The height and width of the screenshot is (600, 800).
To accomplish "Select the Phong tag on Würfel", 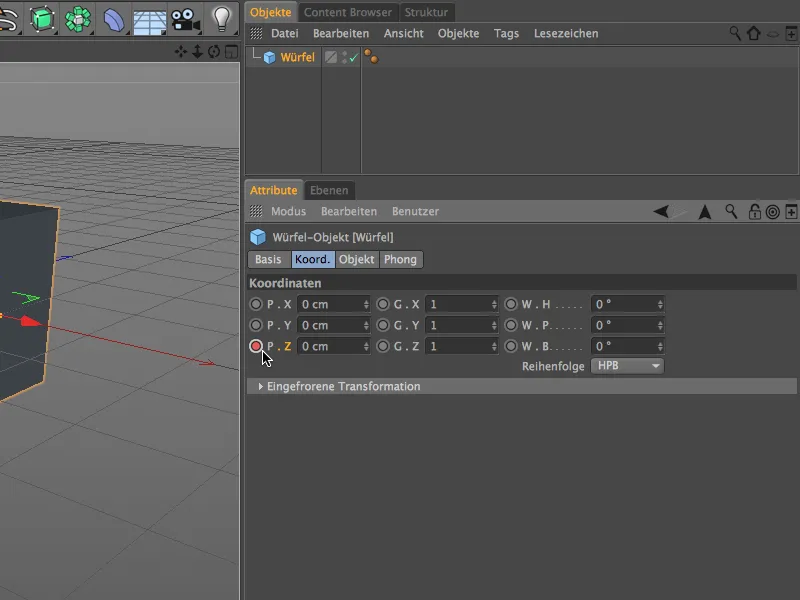I will click(x=371, y=57).
